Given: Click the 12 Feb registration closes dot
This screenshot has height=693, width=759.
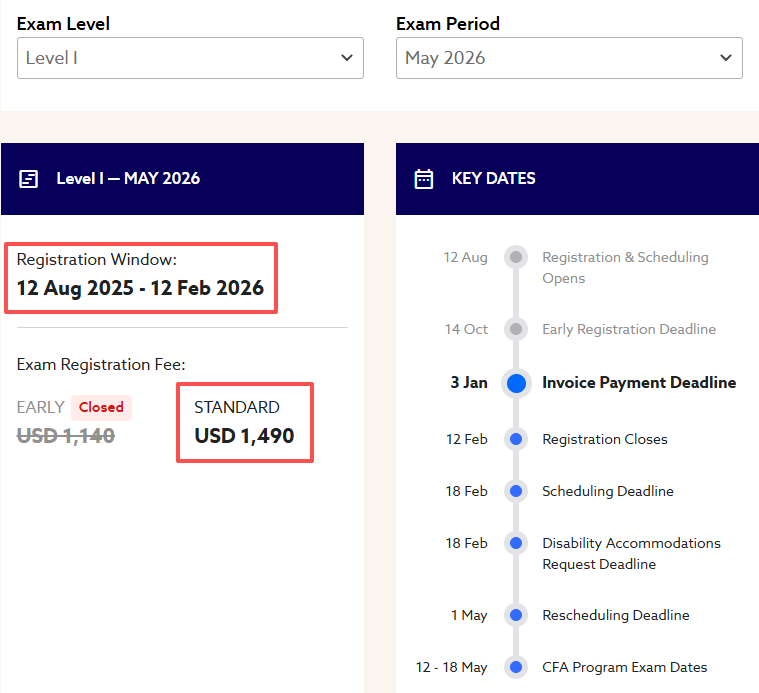Looking at the screenshot, I should (516, 439).
